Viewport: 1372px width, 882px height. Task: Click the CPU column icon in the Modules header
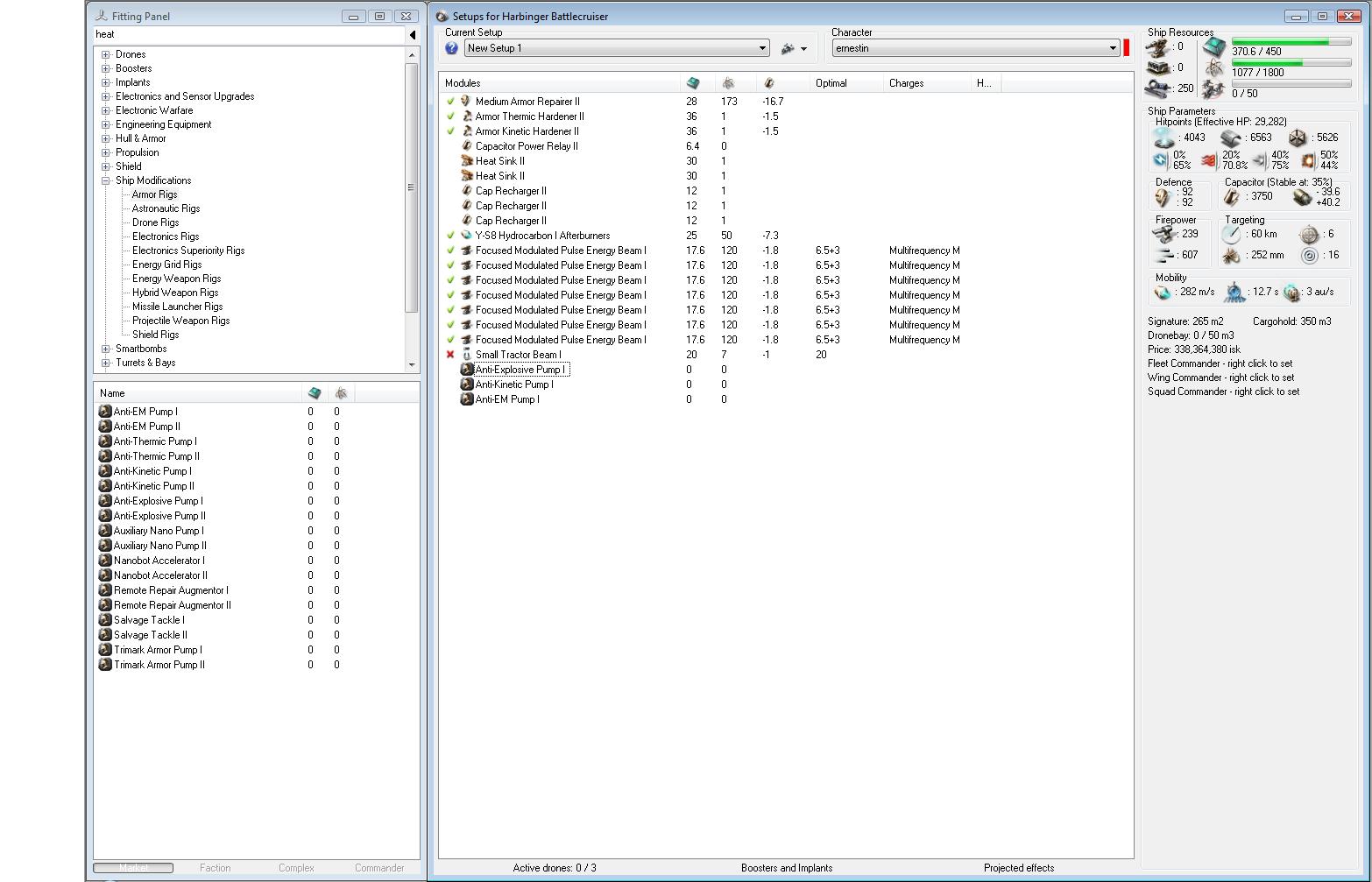(x=693, y=83)
